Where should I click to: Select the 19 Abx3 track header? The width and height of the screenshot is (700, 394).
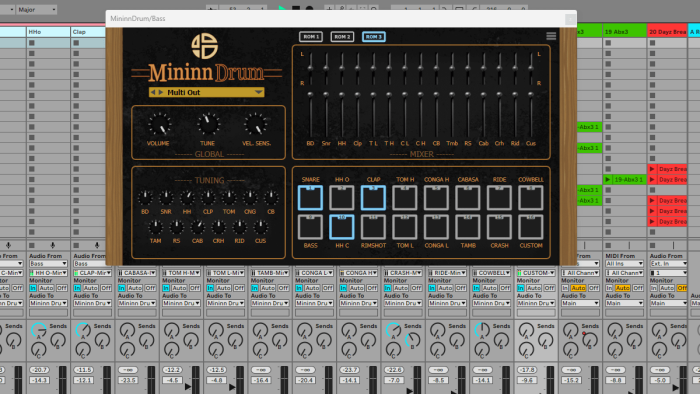[624, 32]
